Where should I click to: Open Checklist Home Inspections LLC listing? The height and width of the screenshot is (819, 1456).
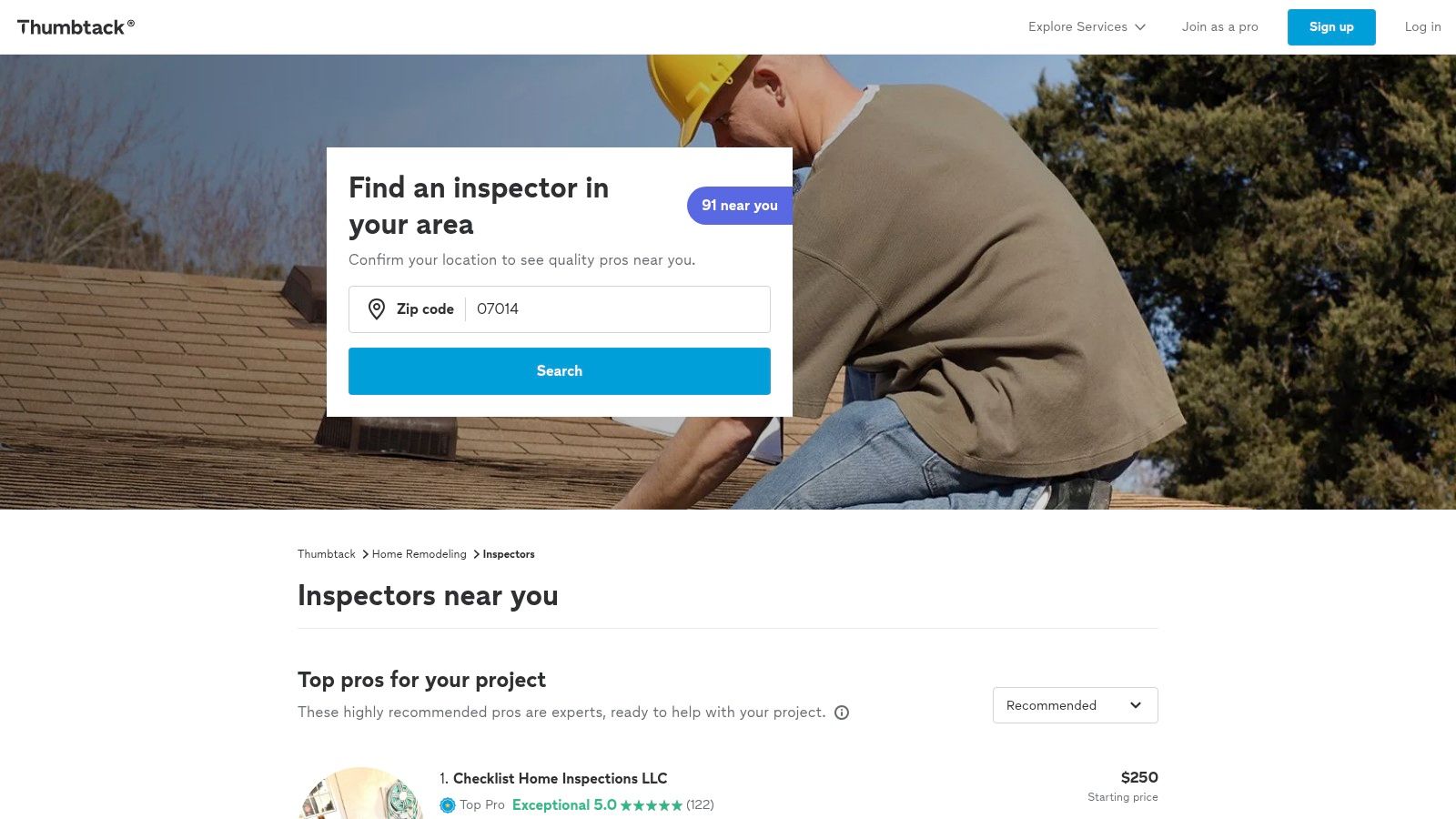click(x=560, y=779)
